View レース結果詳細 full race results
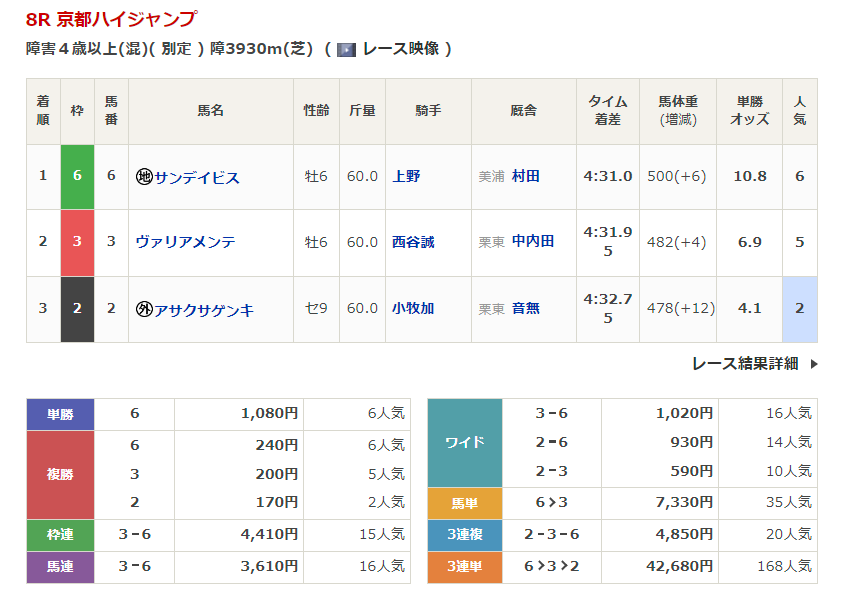841x594 pixels. pos(745,364)
